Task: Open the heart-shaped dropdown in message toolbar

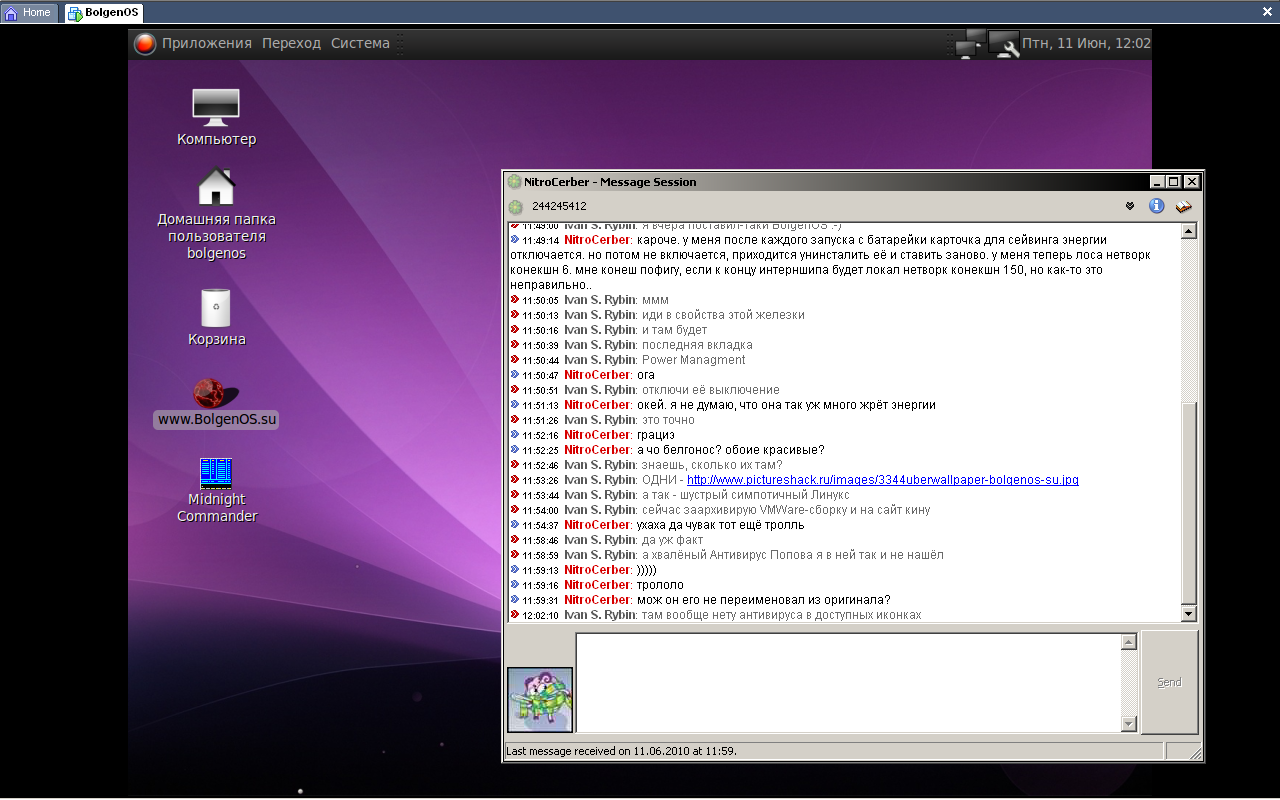Action: pos(1130,206)
